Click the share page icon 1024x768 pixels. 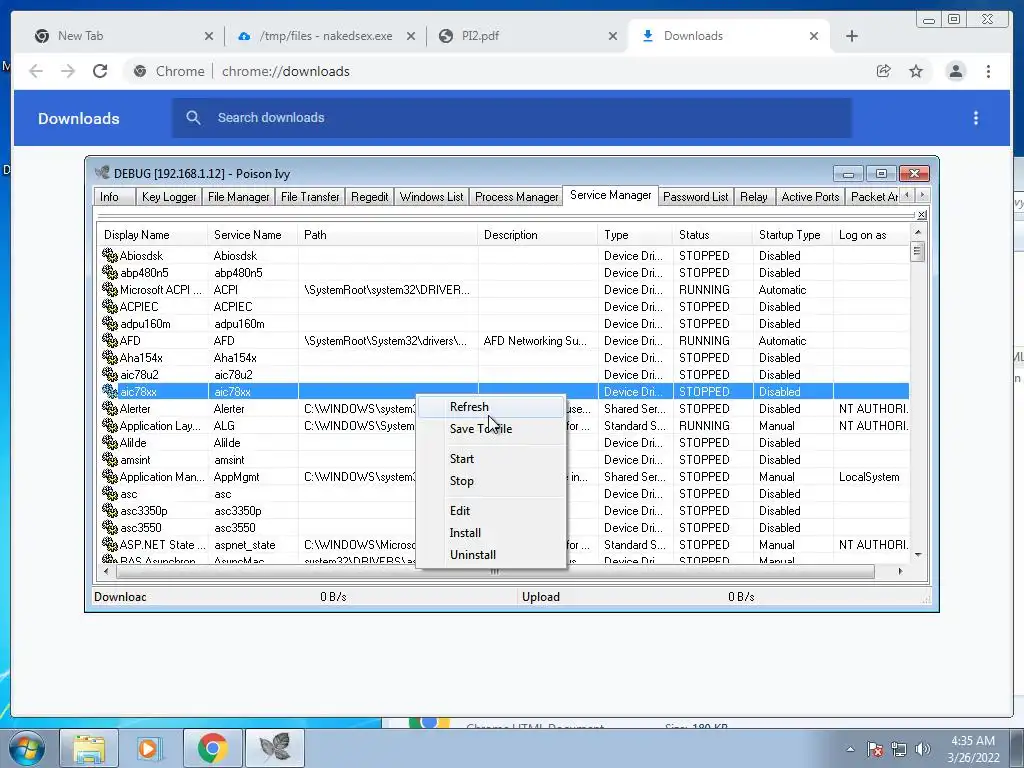pos(883,71)
